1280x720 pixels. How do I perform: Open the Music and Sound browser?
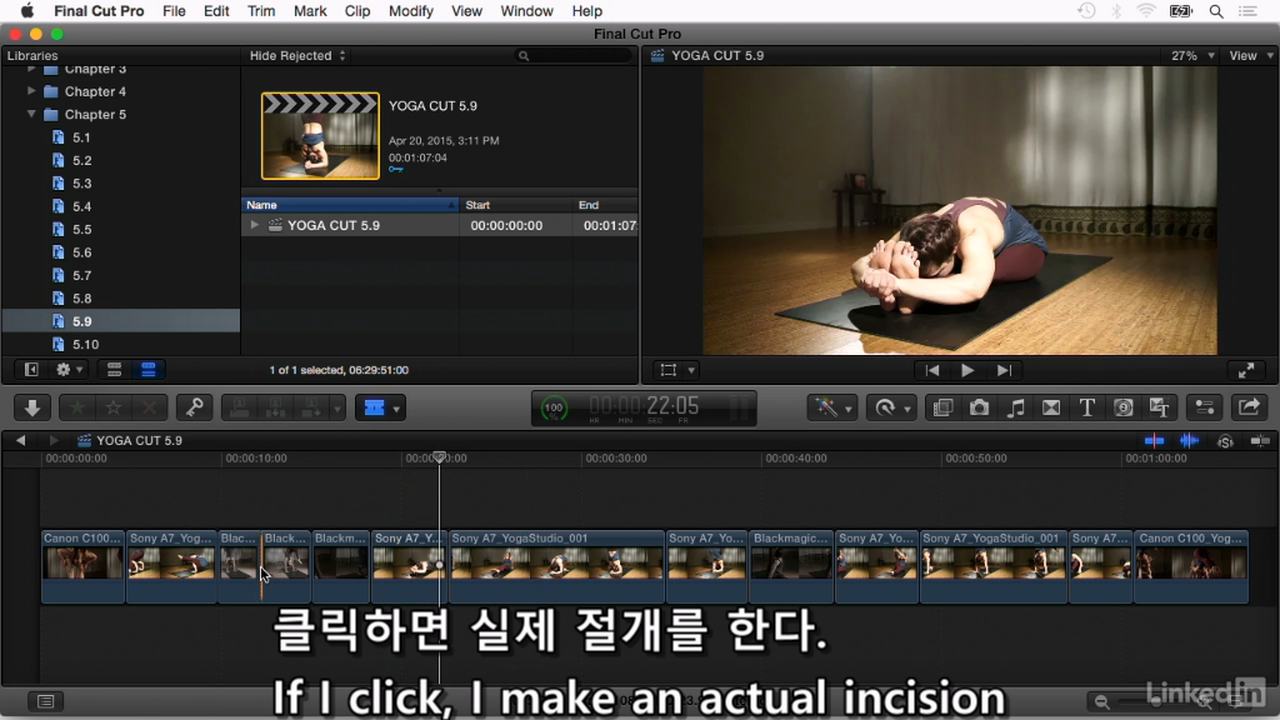pos(1015,407)
